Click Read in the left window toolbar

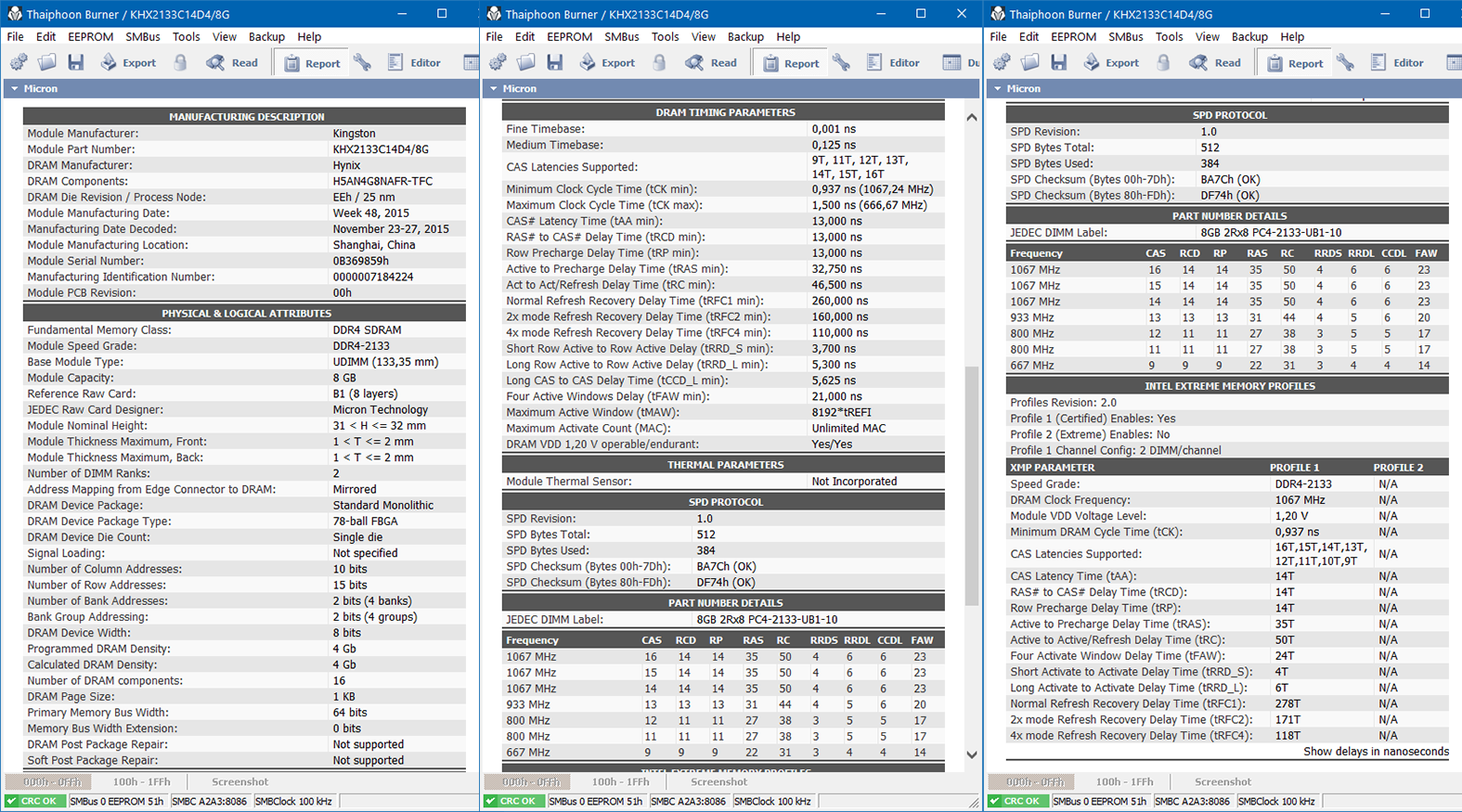tap(232, 62)
